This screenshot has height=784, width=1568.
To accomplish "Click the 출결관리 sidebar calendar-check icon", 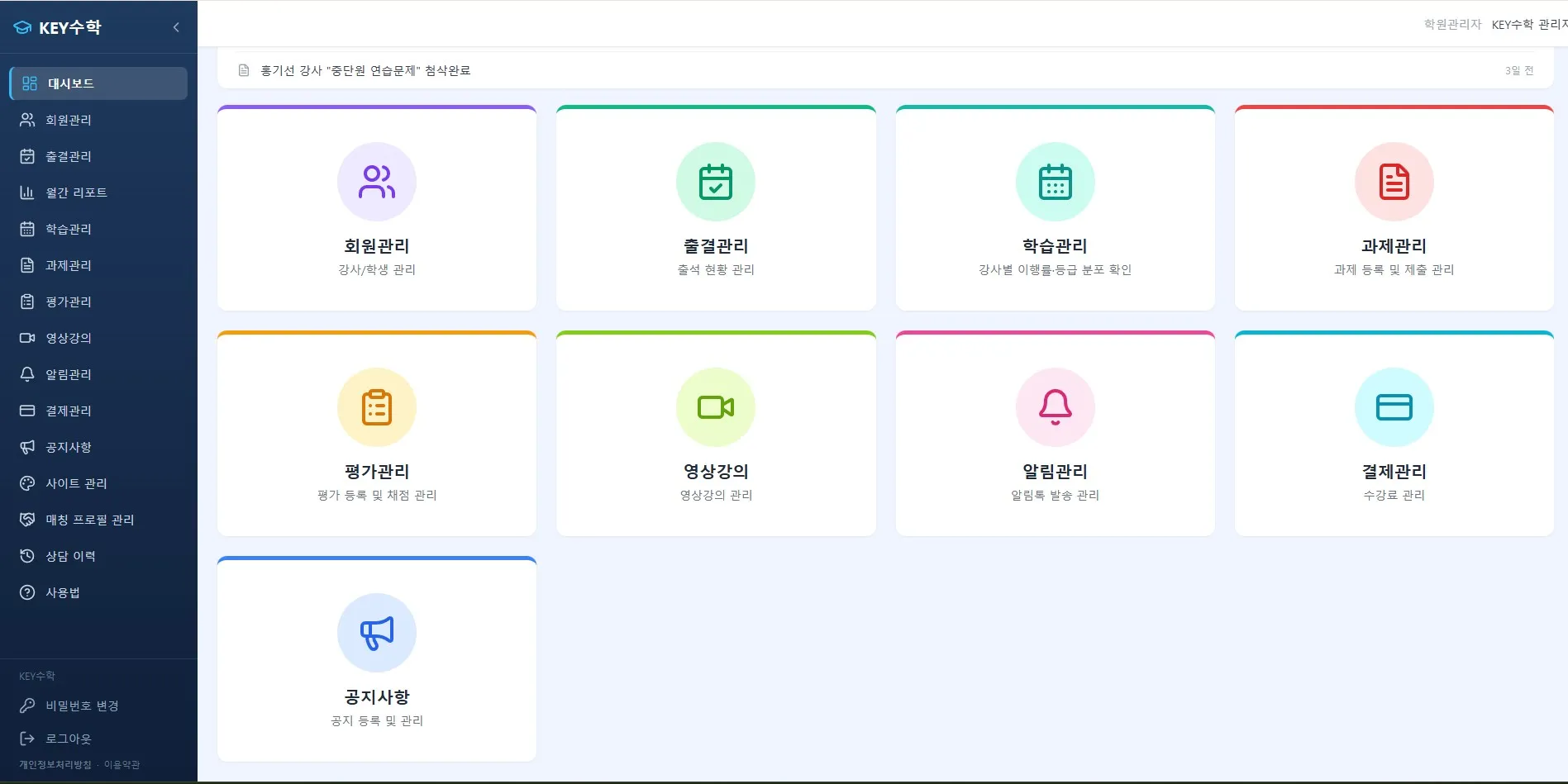I will click(x=27, y=156).
